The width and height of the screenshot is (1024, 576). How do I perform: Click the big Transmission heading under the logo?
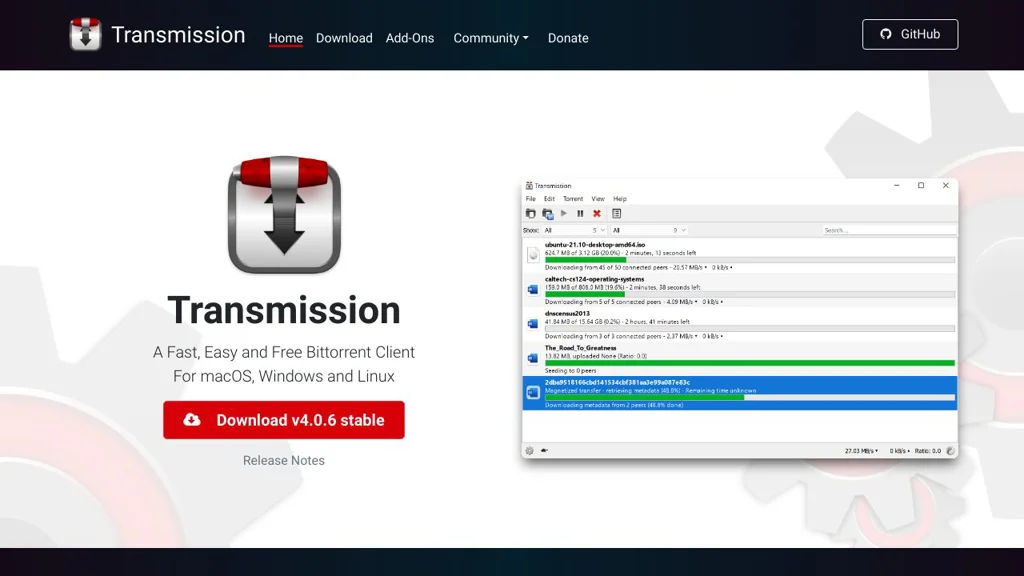pos(284,310)
